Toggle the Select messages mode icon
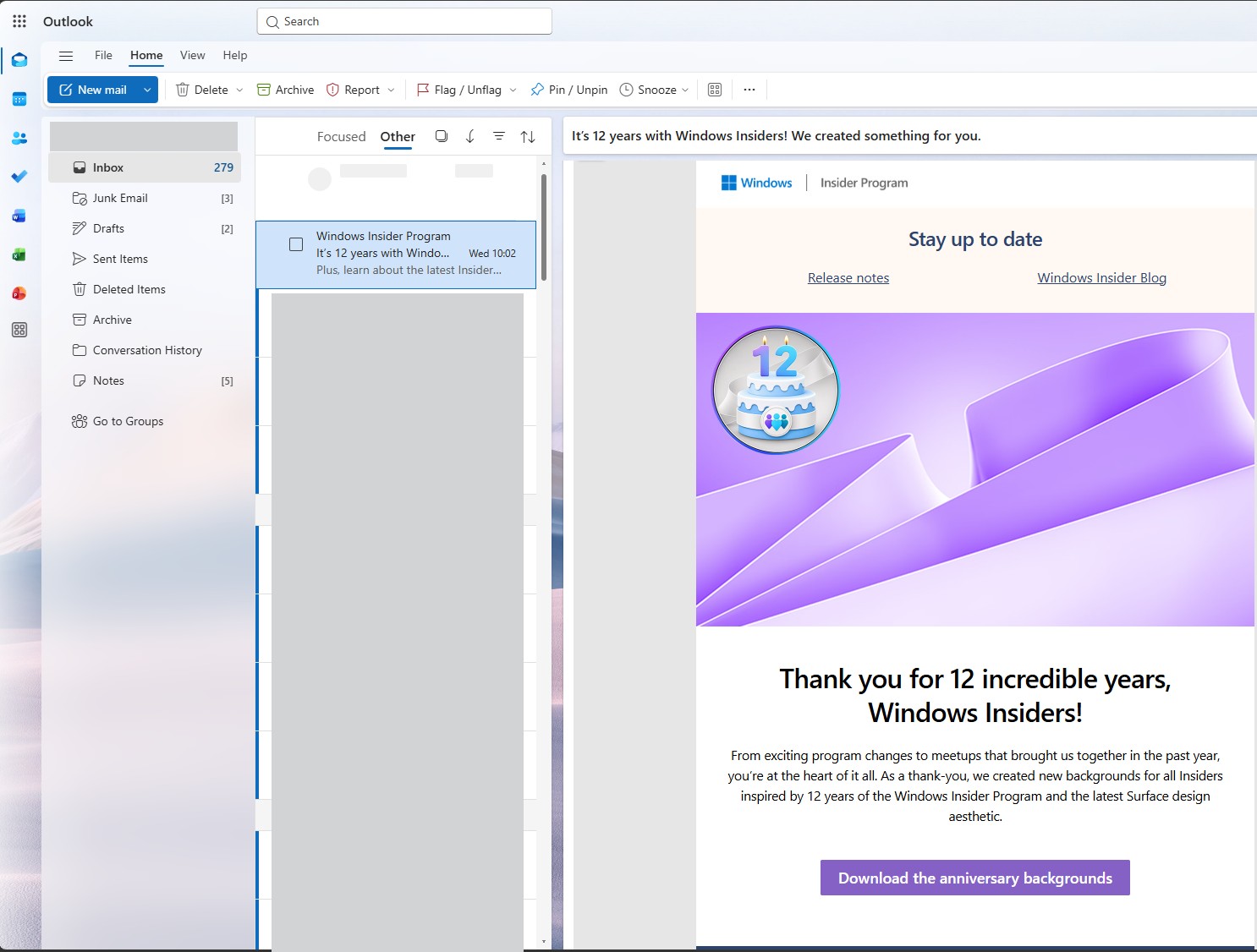Viewport: 1257px width, 952px height. point(442,136)
